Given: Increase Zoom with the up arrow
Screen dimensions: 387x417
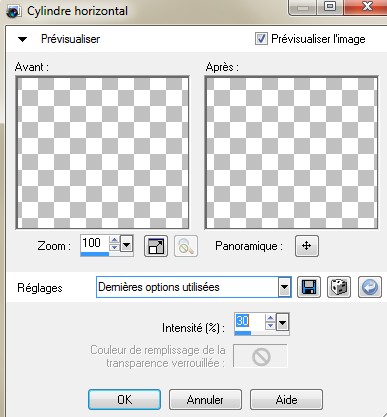Looking at the screenshot, I should click(x=114, y=240).
